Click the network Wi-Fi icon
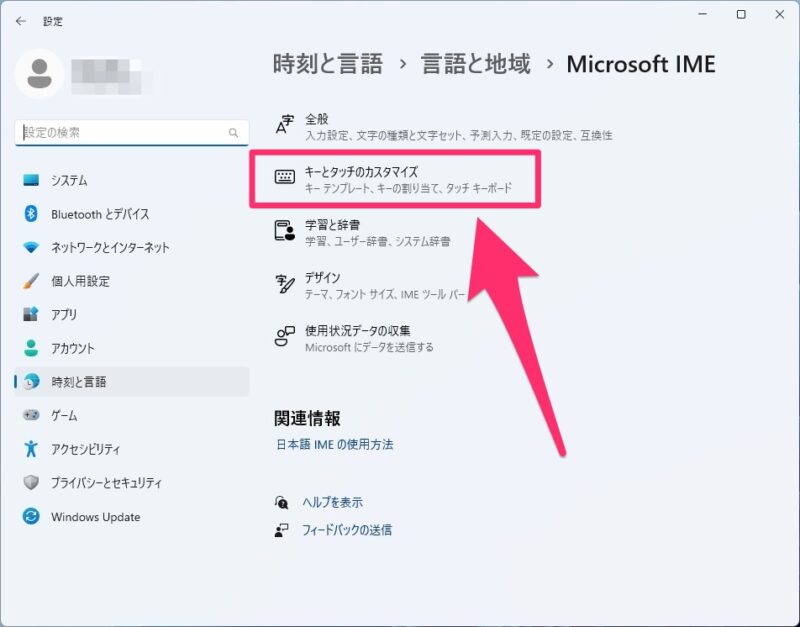 pyautogui.click(x=31, y=247)
